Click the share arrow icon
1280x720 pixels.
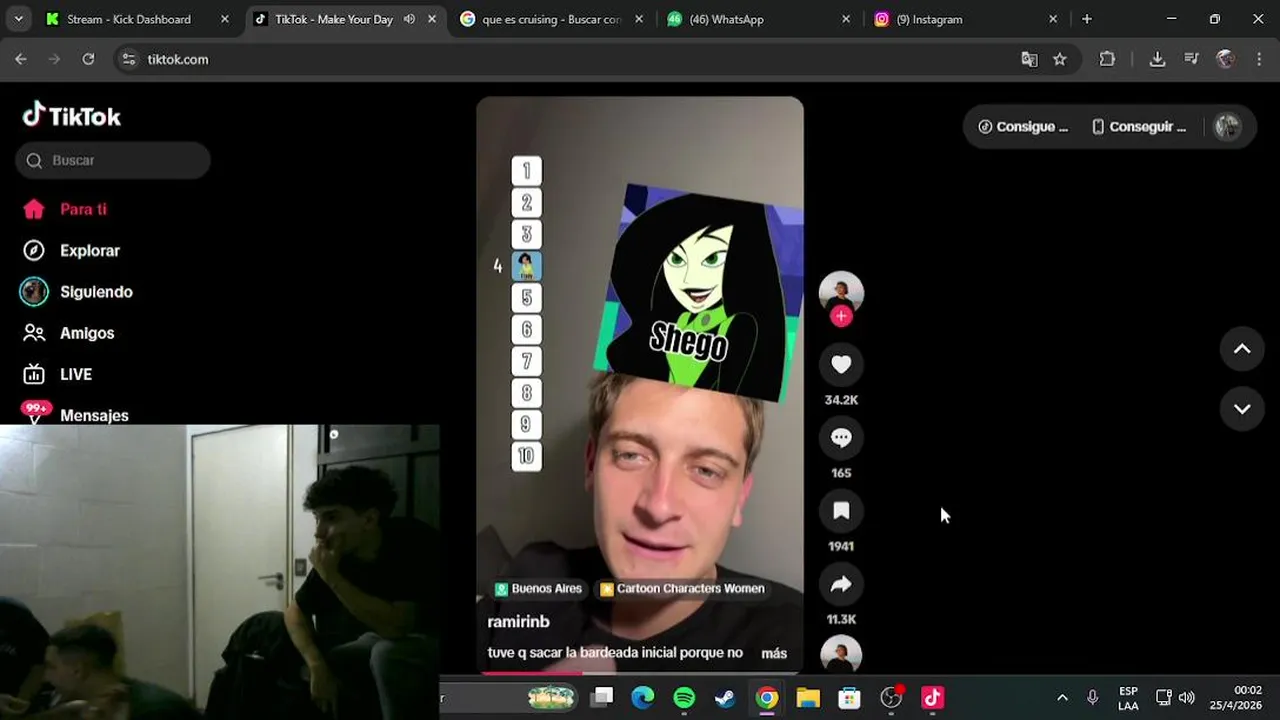click(x=841, y=584)
